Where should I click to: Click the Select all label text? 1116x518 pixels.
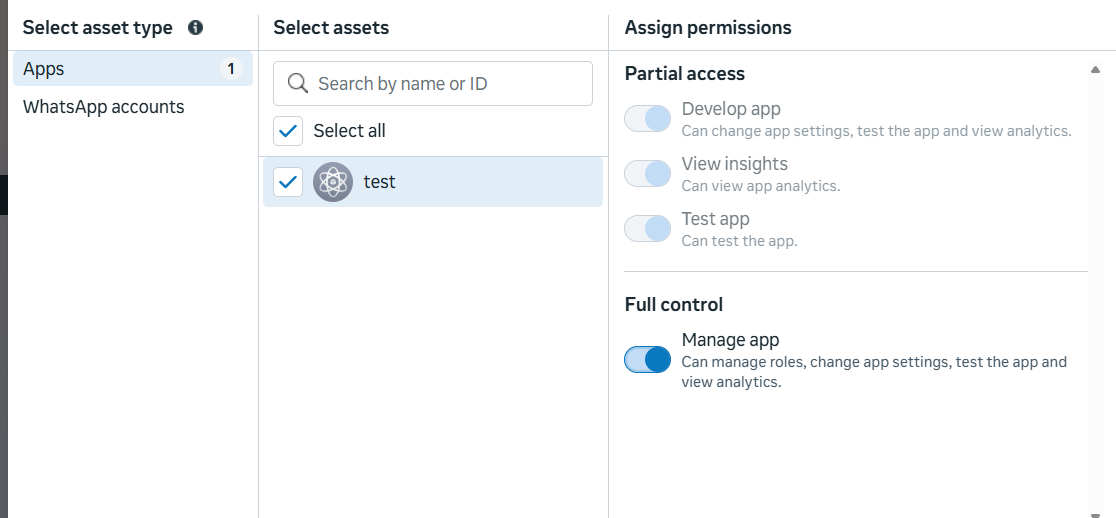tap(349, 131)
